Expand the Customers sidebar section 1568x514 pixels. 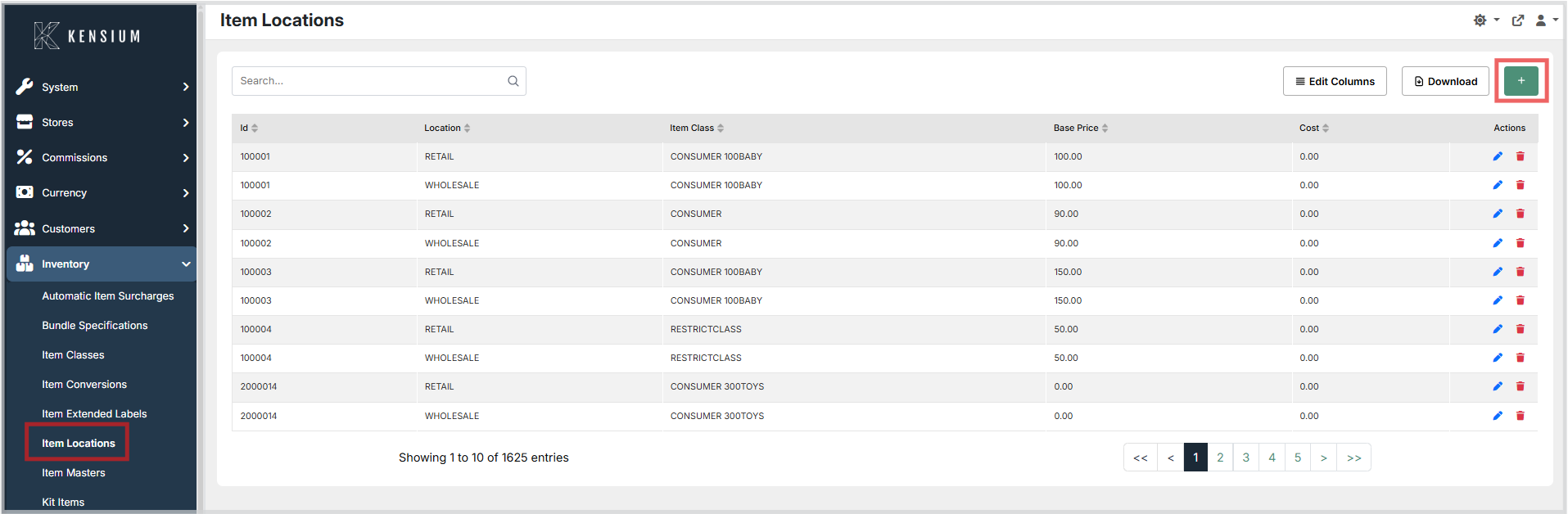click(x=102, y=228)
